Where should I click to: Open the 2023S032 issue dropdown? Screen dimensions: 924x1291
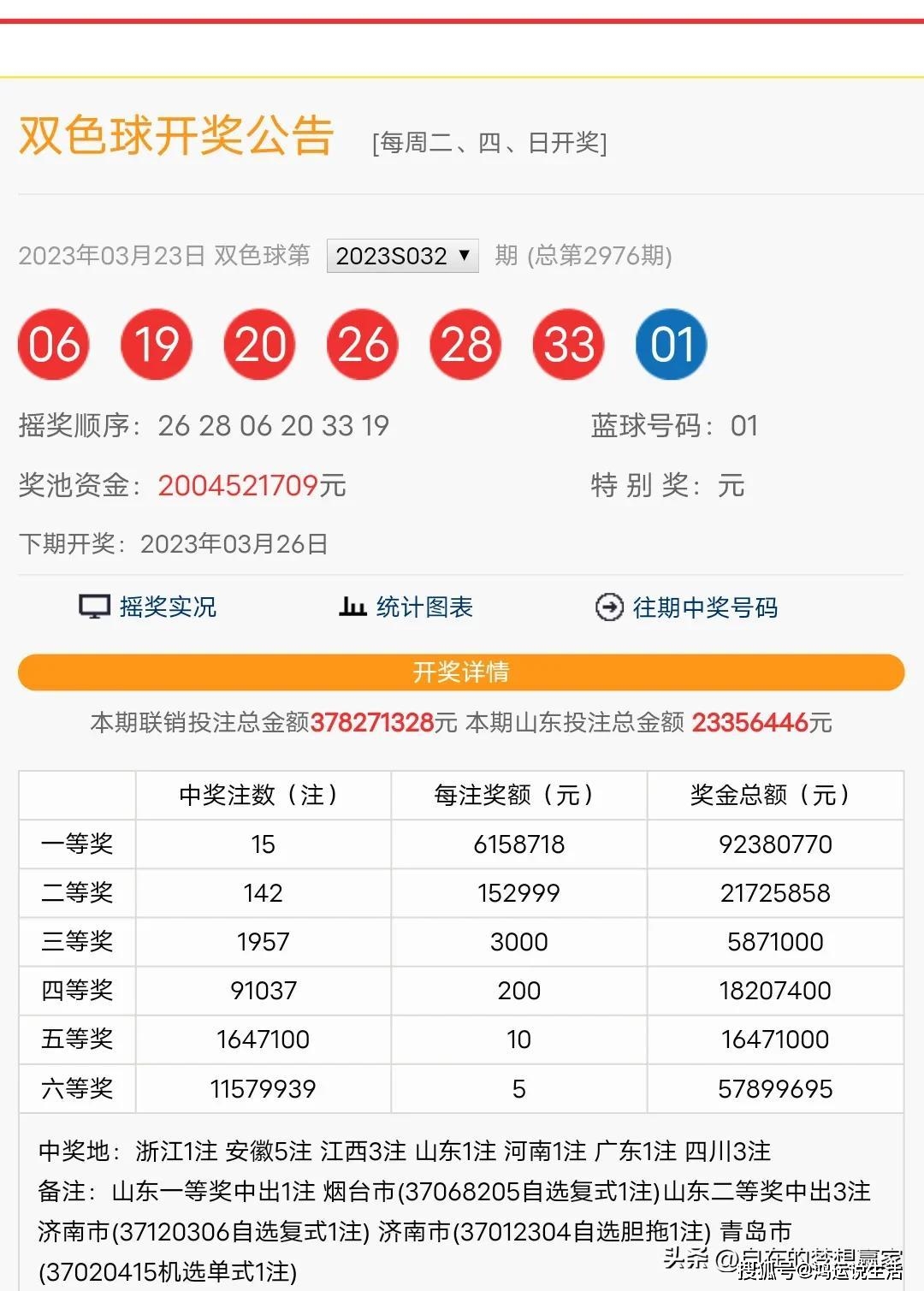(x=402, y=256)
